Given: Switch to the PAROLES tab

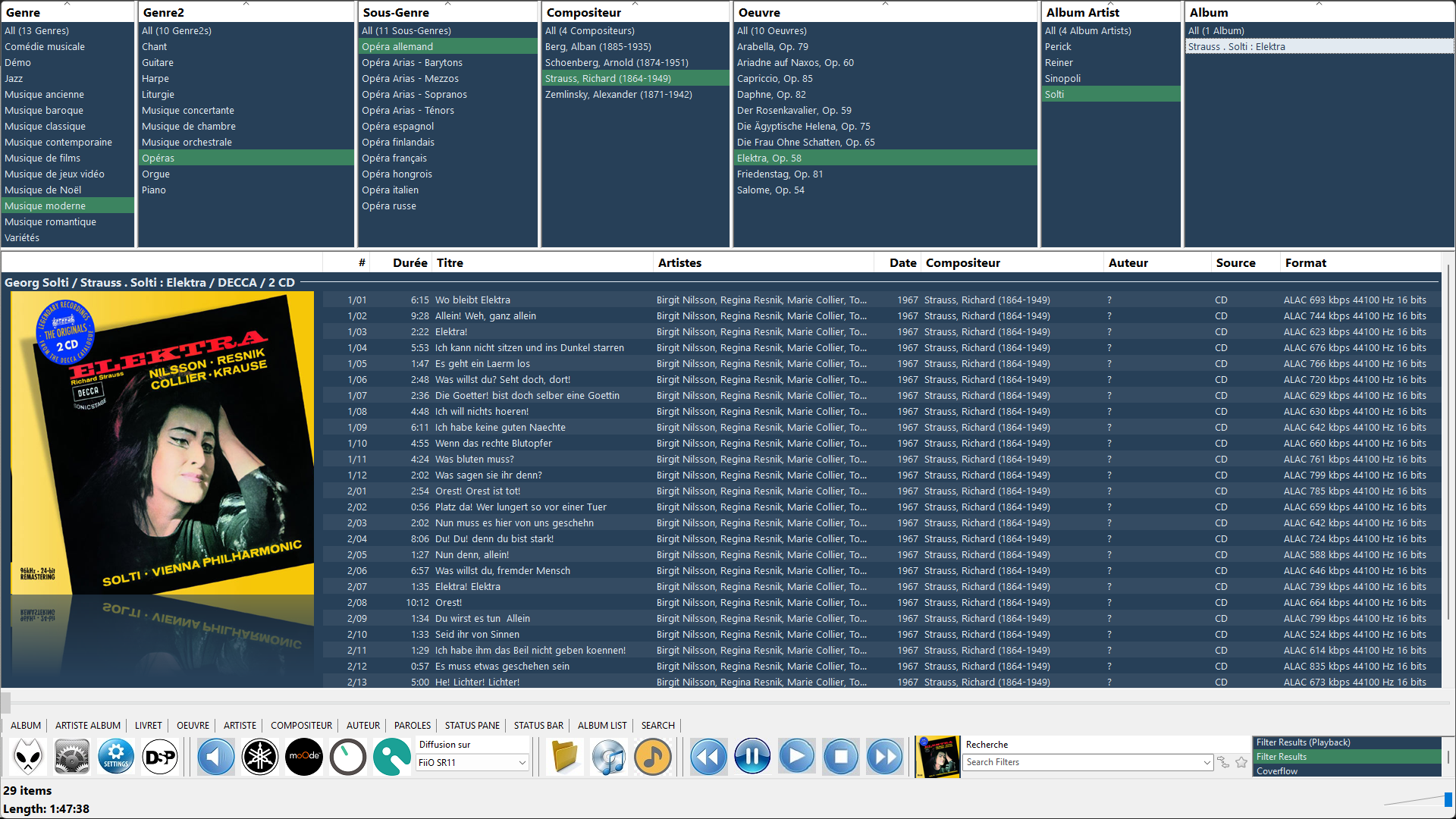Looking at the screenshot, I should [413, 725].
